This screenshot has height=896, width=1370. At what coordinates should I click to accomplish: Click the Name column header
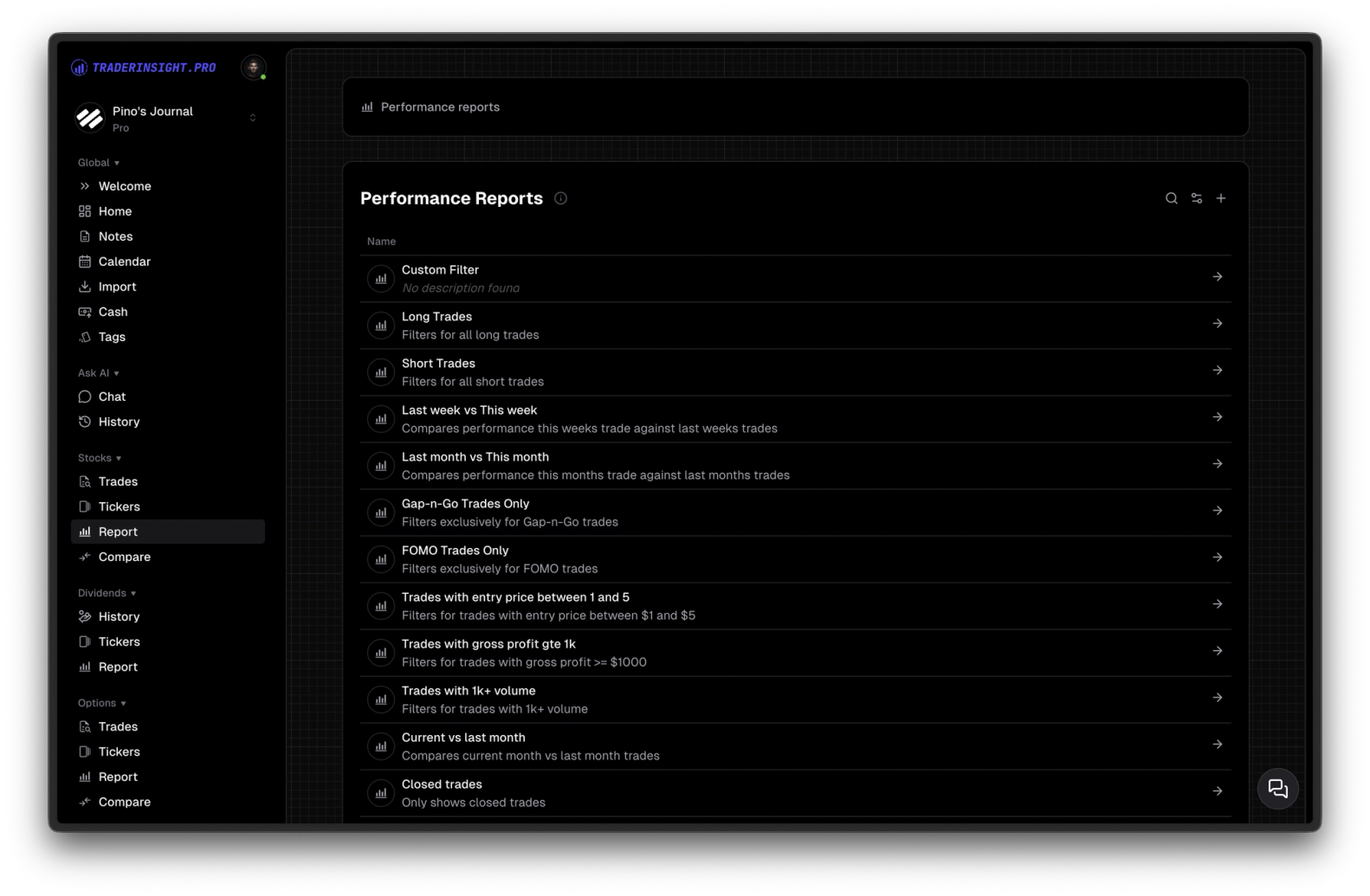click(381, 242)
